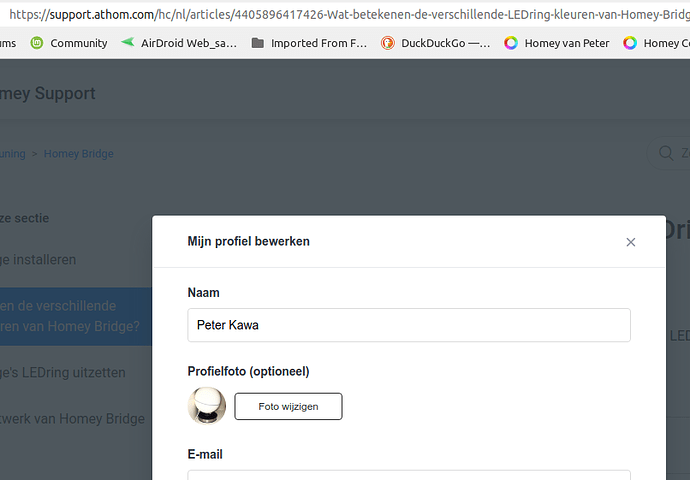
Task: Click the Mijn profiel bewerken heading
Action: coord(249,241)
